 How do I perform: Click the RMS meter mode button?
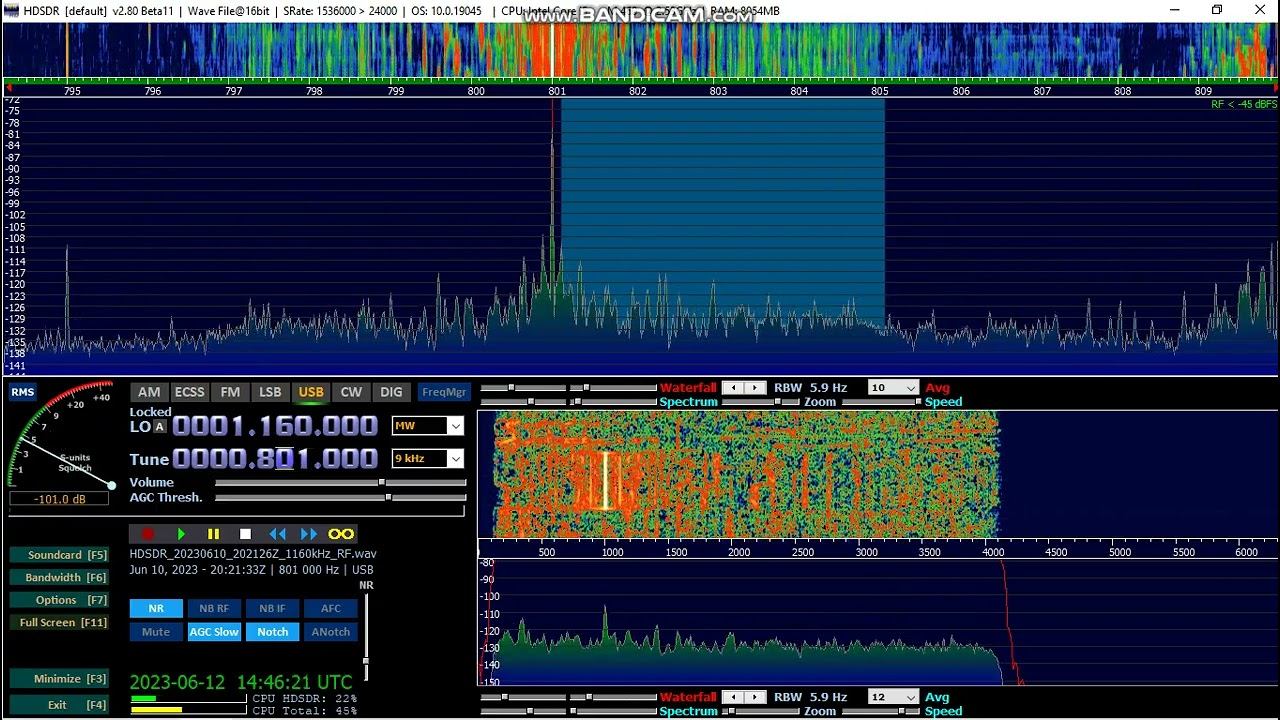[x=22, y=392]
